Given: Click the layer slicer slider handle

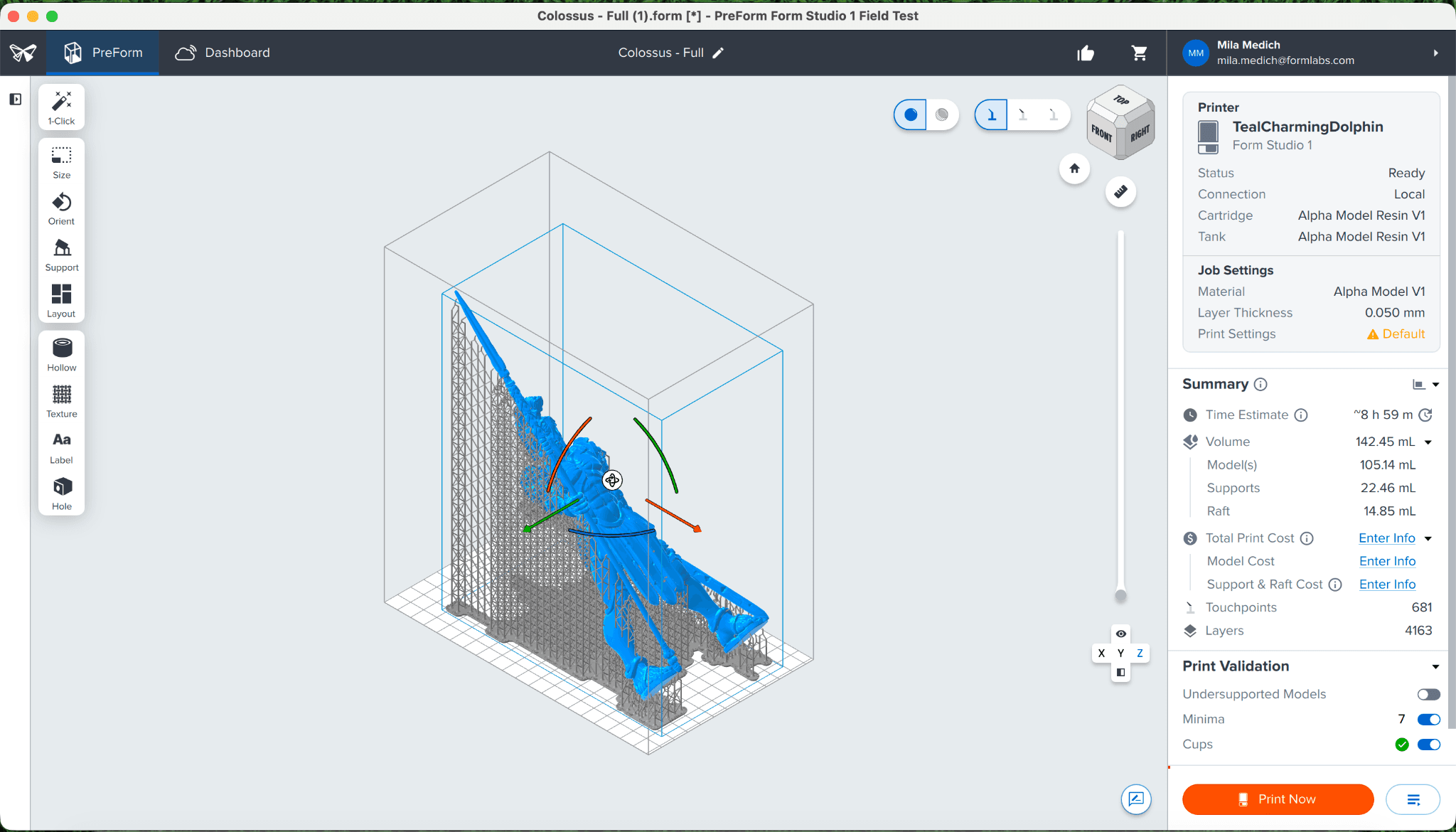Looking at the screenshot, I should [x=1120, y=596].
